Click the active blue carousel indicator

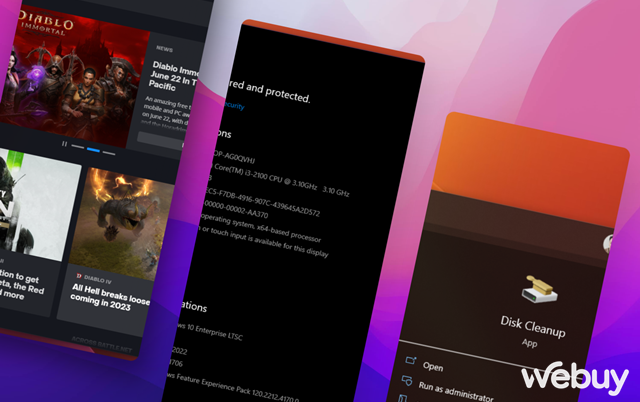coord(93,149)
